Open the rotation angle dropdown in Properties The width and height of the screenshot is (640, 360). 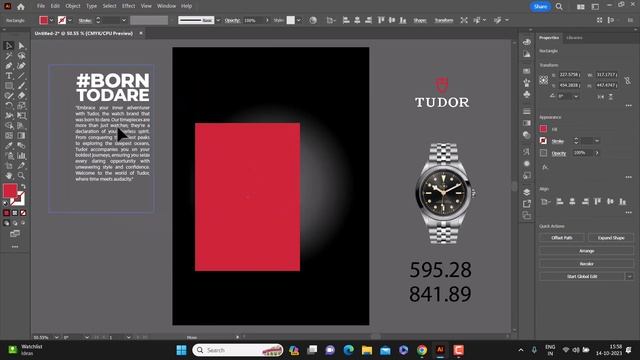pos(576,97)
